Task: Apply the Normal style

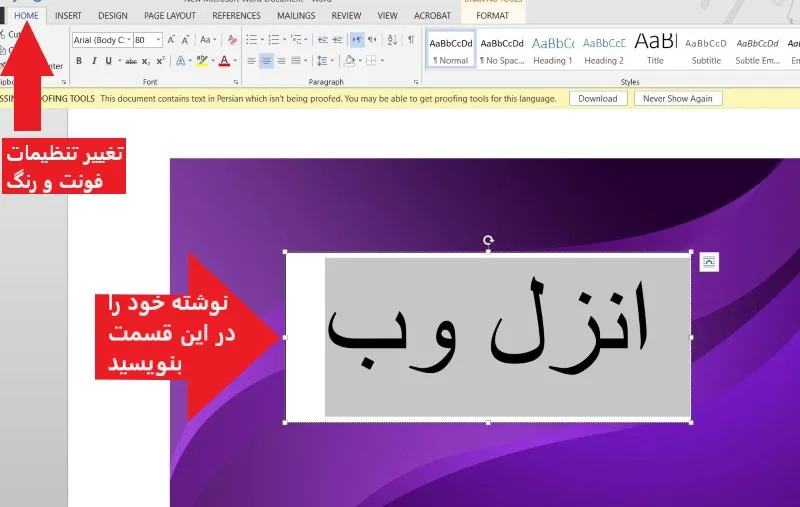Action: [x=451, y=49]
